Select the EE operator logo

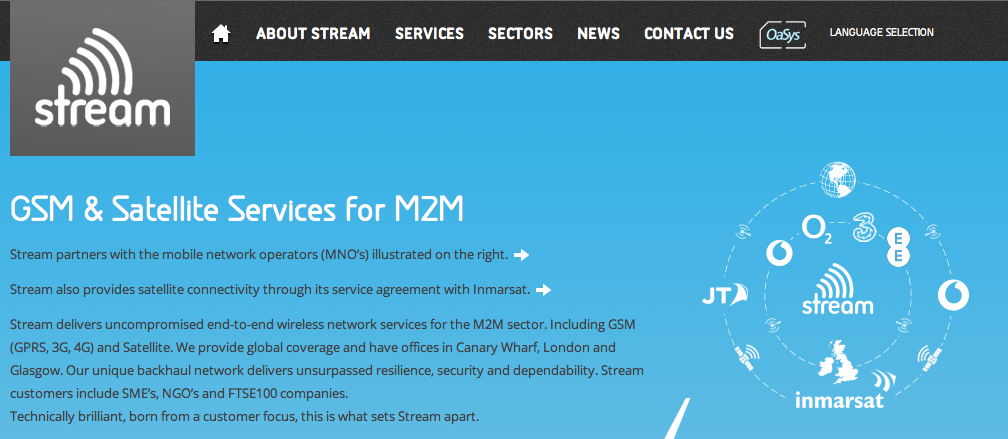pyautogui.click(x=899, y=246)
